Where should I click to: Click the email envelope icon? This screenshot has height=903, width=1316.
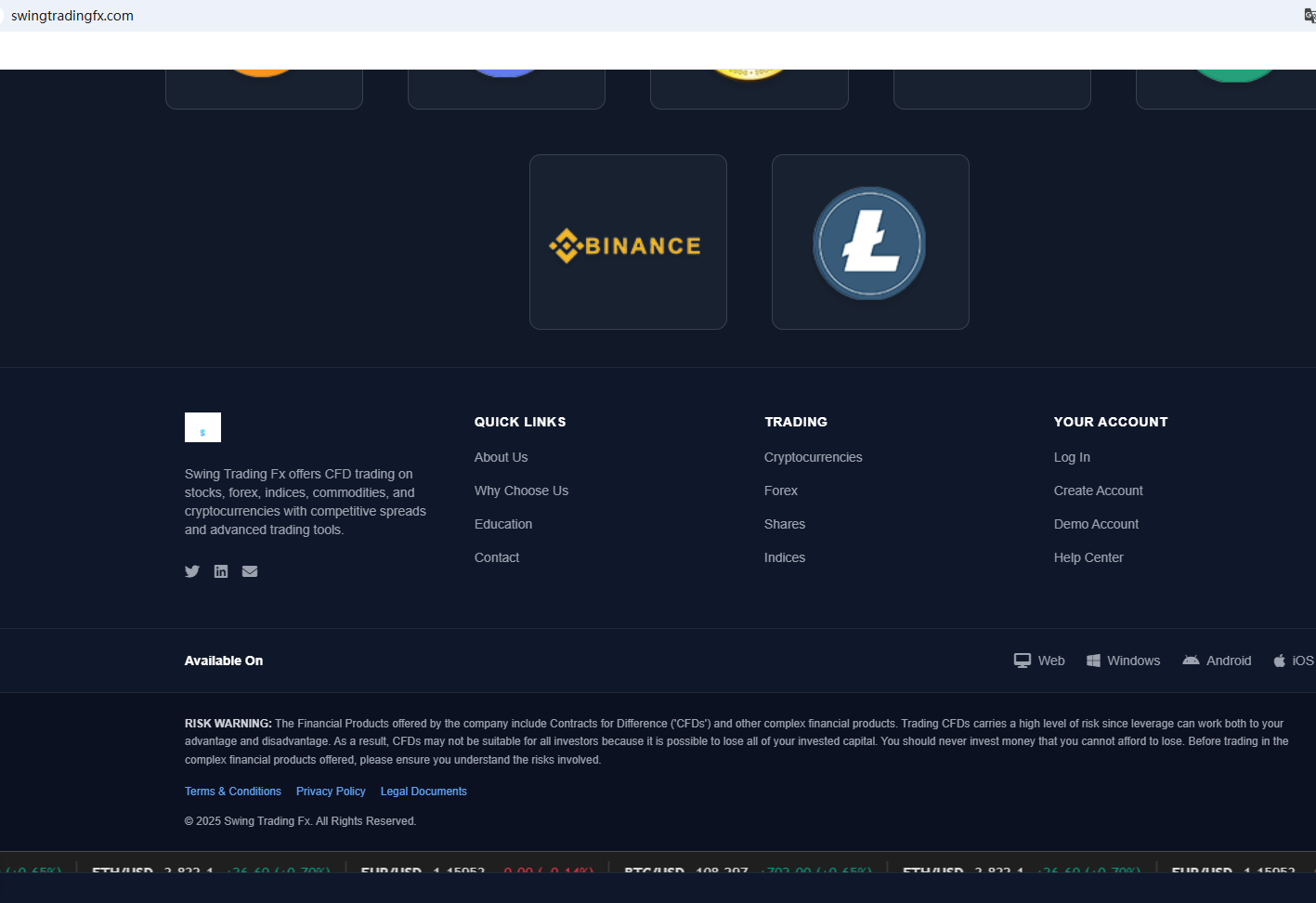250,571
